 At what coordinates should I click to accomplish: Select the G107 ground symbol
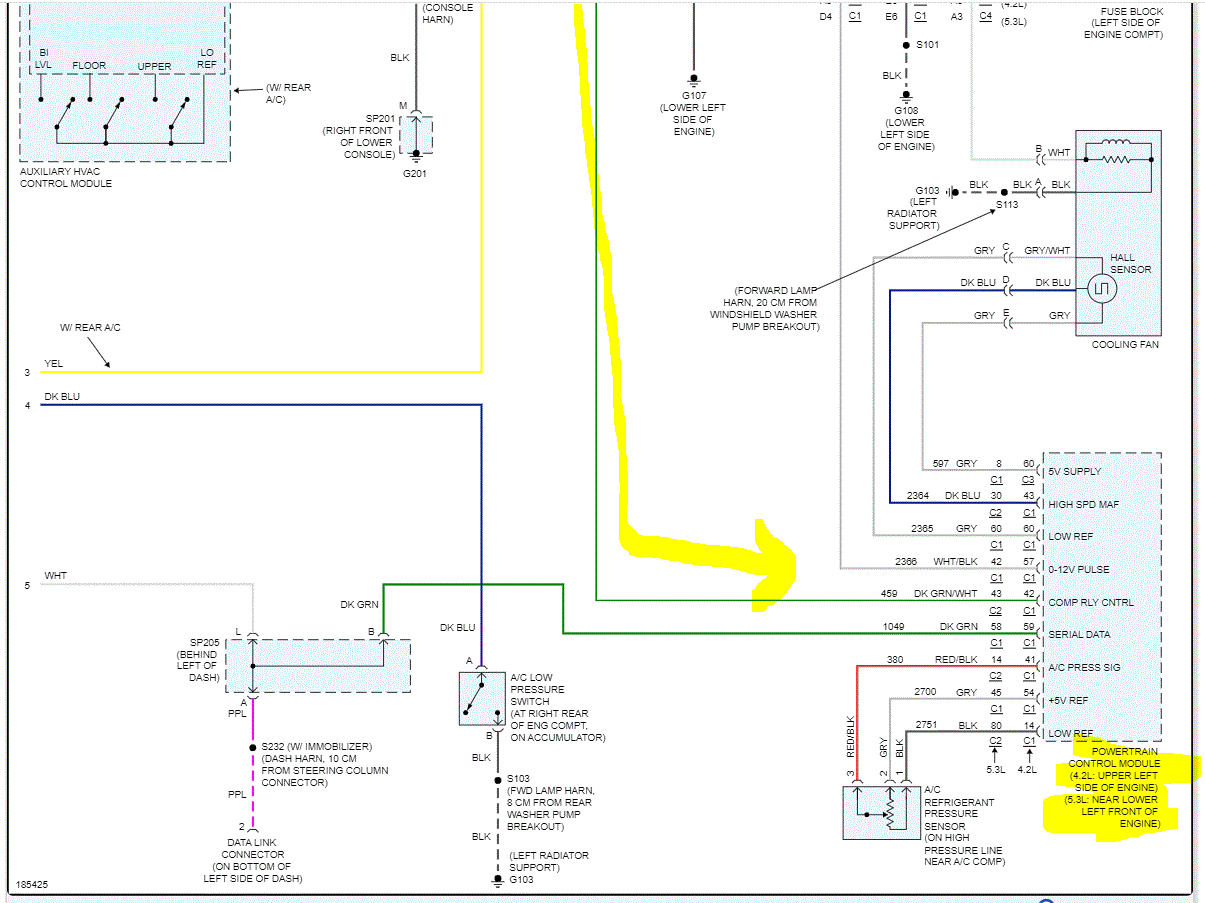click(693, 80)
